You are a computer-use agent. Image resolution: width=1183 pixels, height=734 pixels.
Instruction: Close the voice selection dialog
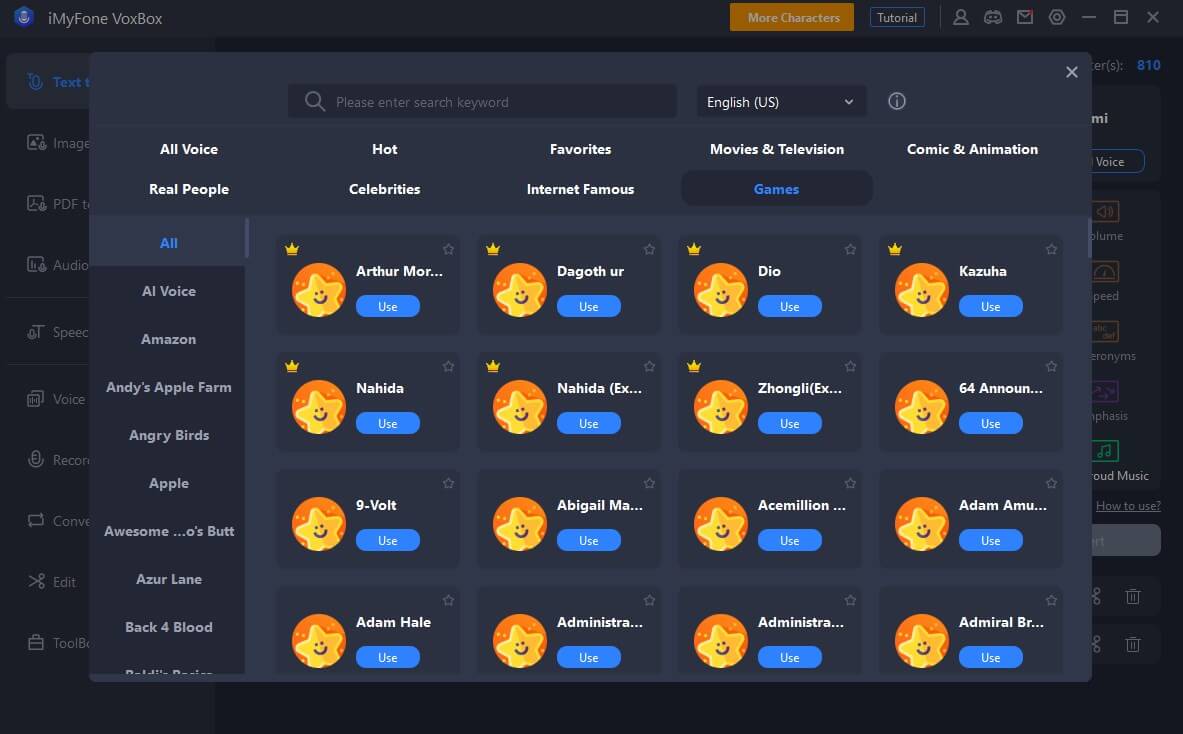1071,72
